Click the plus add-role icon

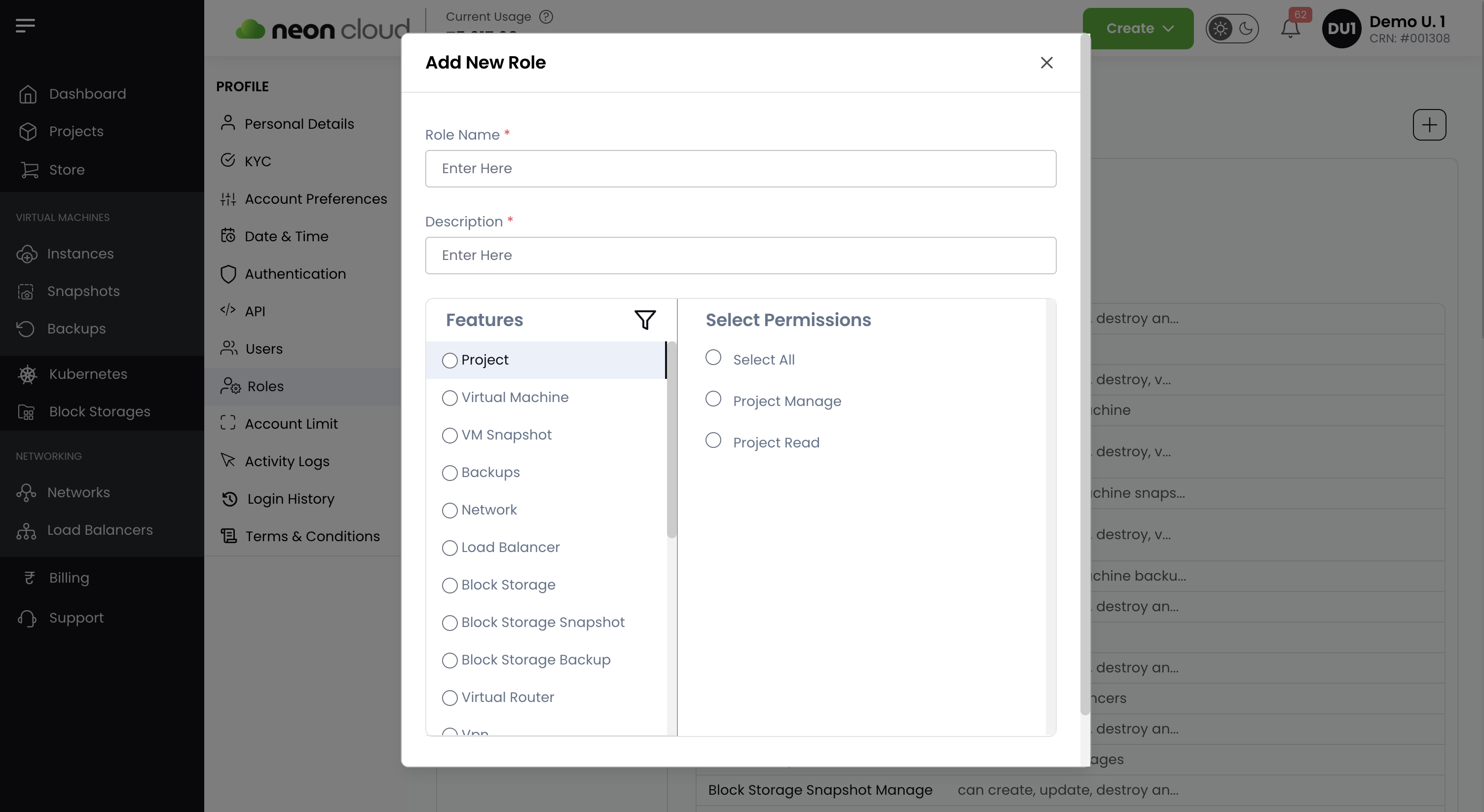(x=1429, y=125)
